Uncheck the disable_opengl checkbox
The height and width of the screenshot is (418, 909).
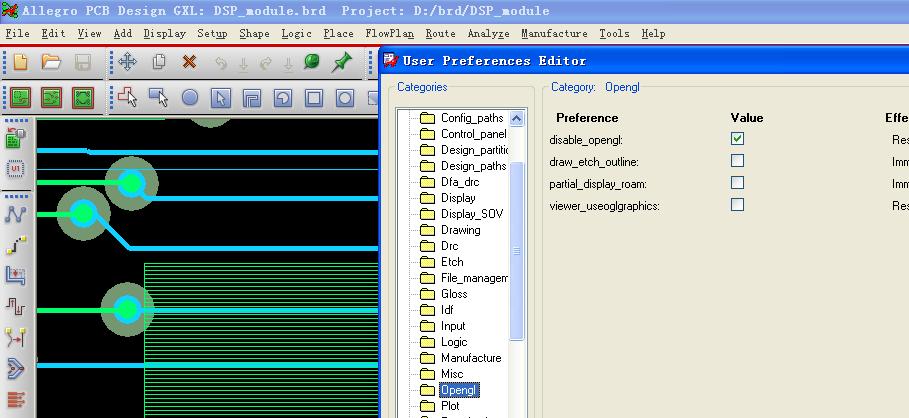point(737,139)
